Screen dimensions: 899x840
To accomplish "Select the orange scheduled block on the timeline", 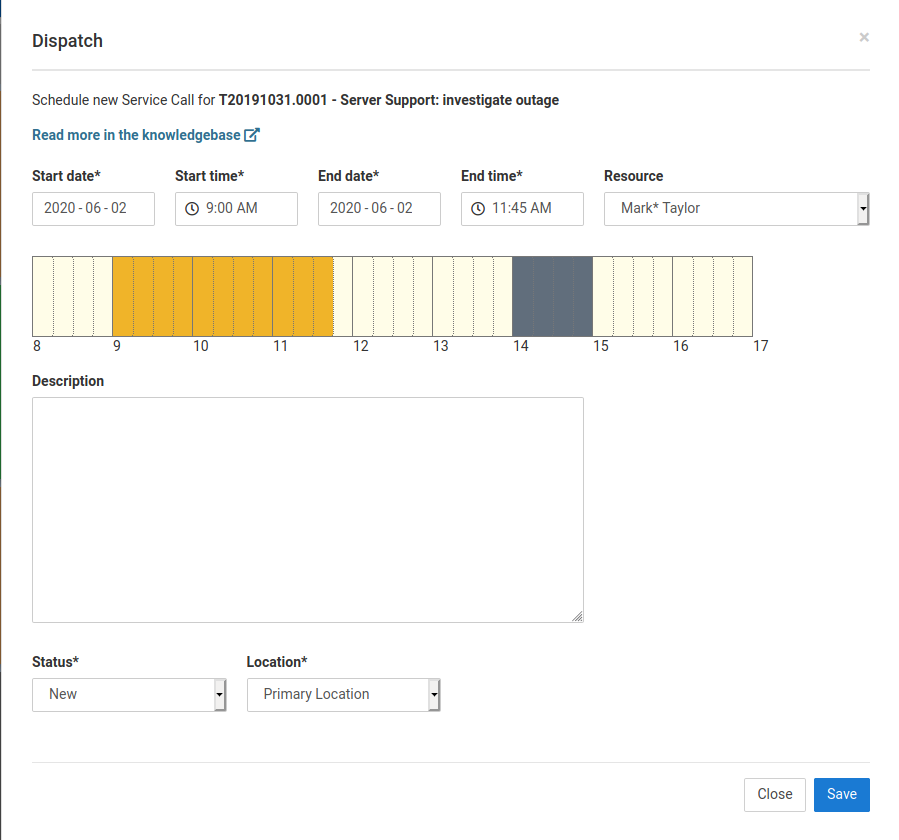I will [223, 296].
